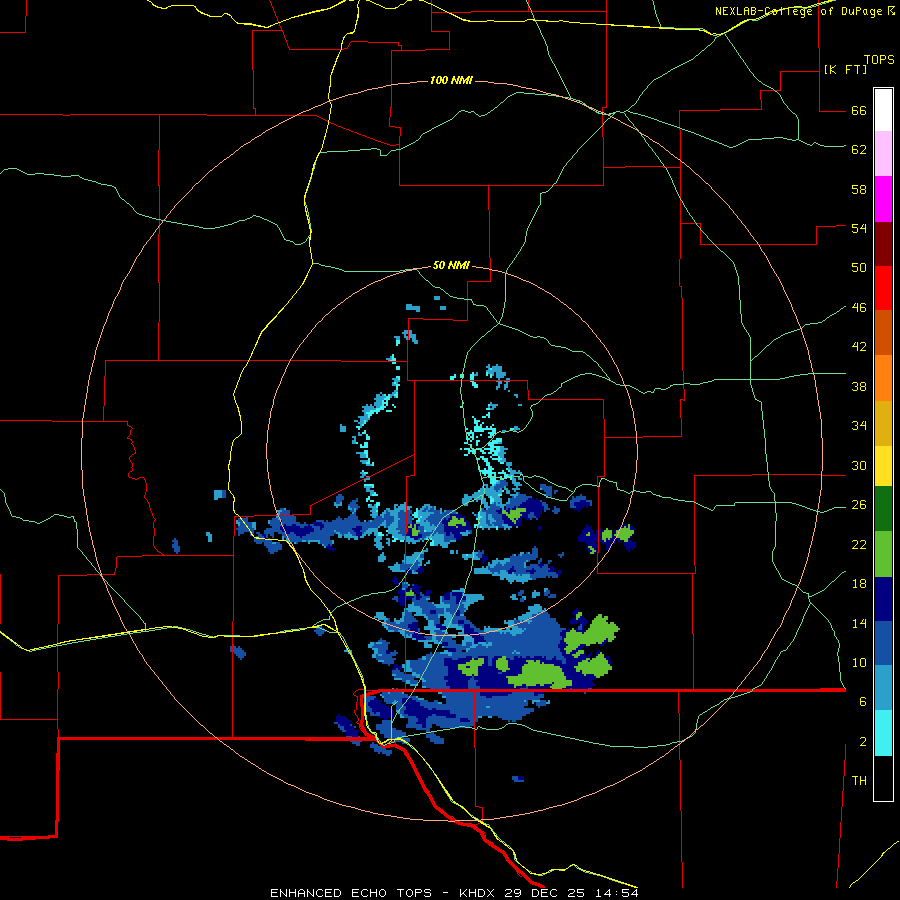Click the yellow legend swatch
The width and height of the screenshot is (900, 900).
(x=883, y=466)
